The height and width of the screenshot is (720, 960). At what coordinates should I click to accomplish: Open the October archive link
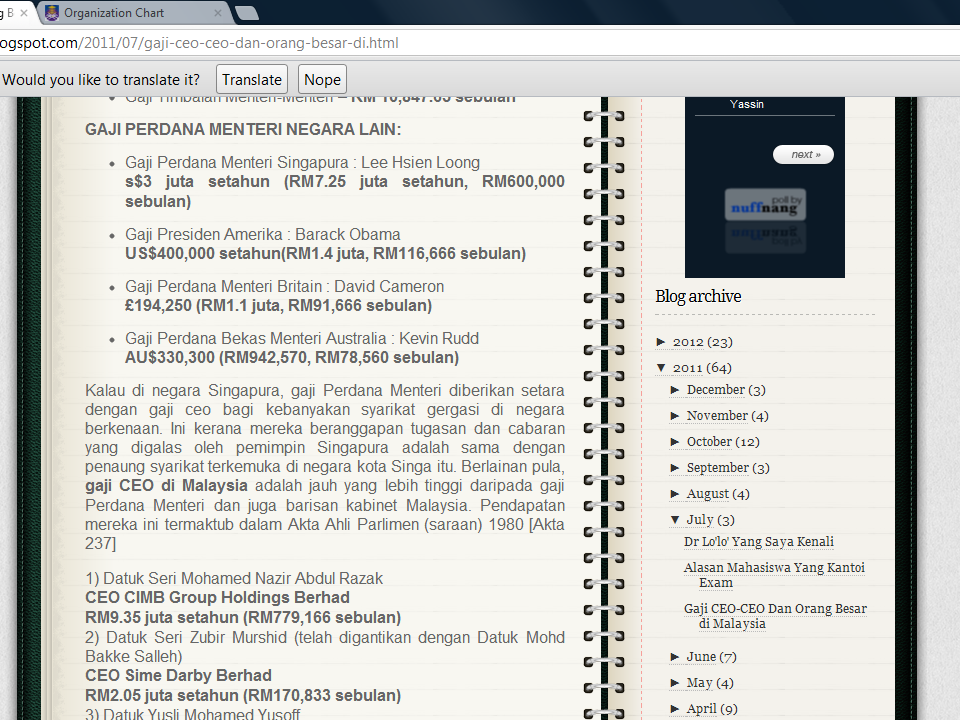709,441
